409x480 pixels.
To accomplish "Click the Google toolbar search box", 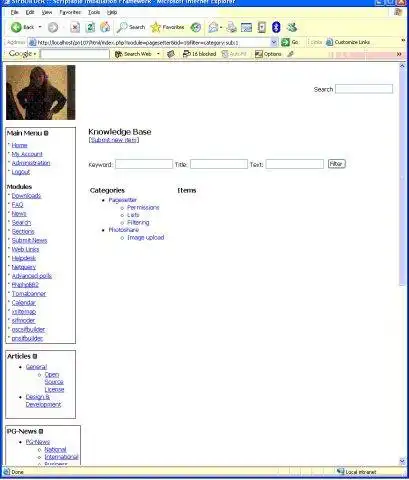I will click(75, 54).
